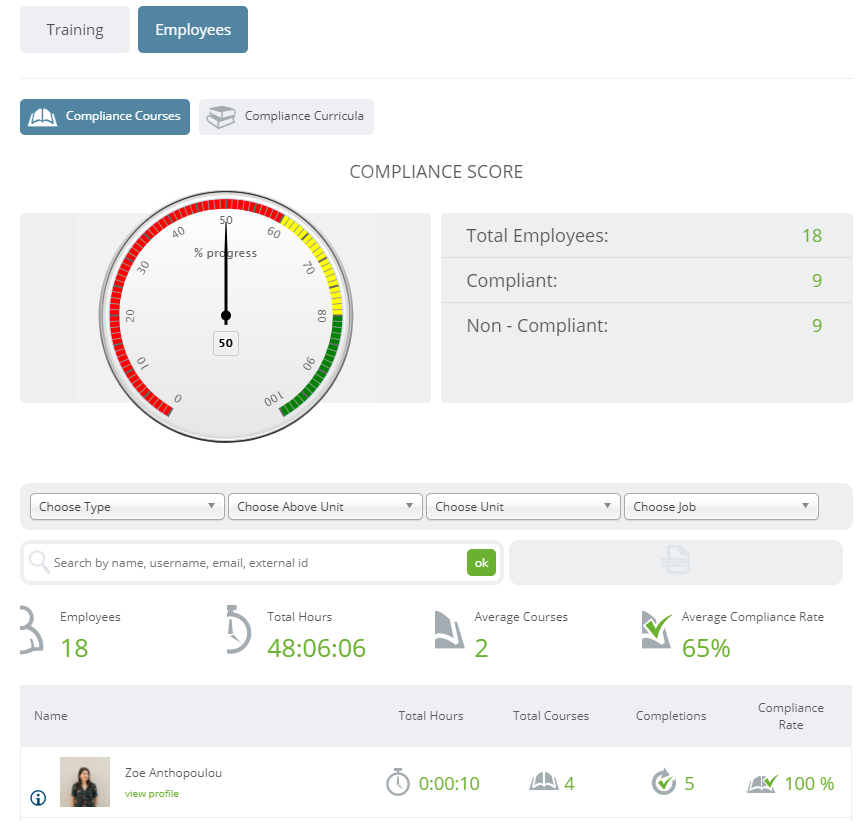Screen dimensions: 866x821
Task: Click the Employees summary person icon
Action: coord(31,629)
